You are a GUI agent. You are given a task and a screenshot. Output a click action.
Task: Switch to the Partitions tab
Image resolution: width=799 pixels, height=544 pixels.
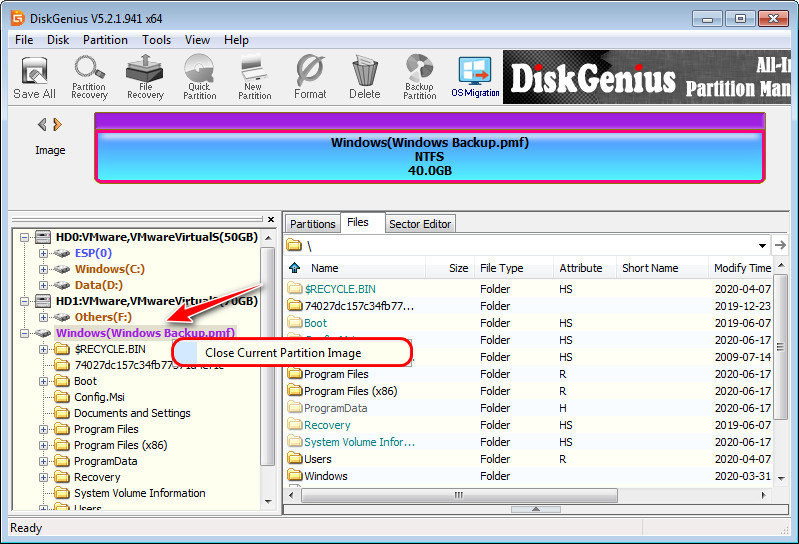[312, 224]
